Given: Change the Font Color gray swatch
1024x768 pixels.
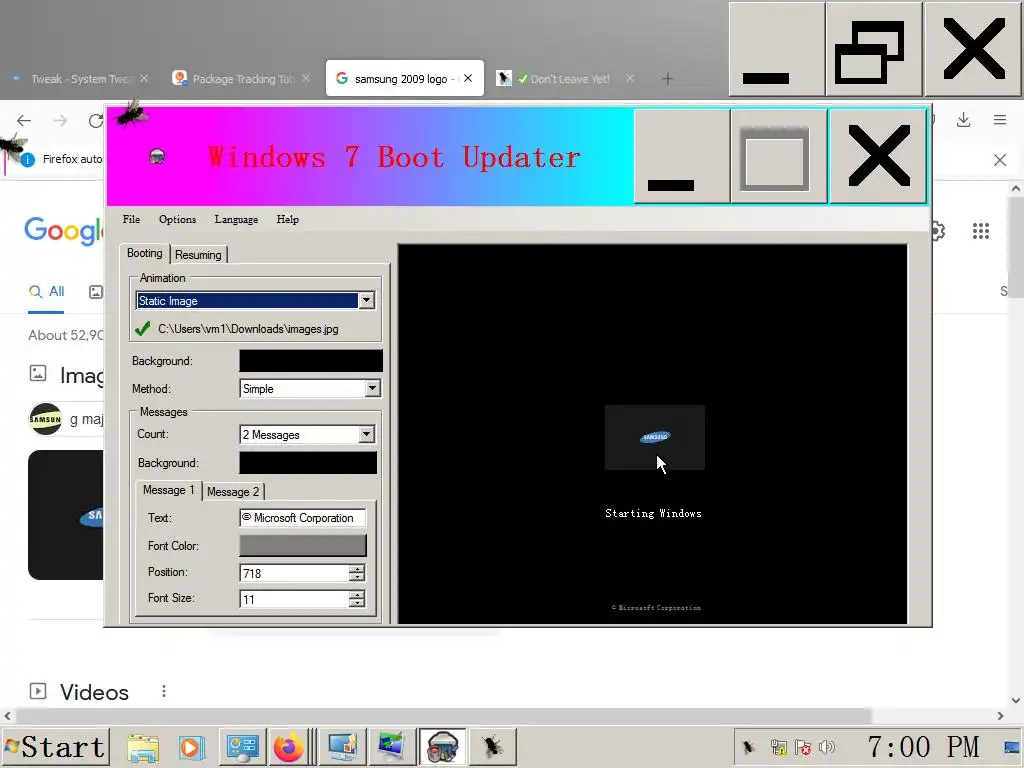Looking at the screenshot, I should pos(303,546).
